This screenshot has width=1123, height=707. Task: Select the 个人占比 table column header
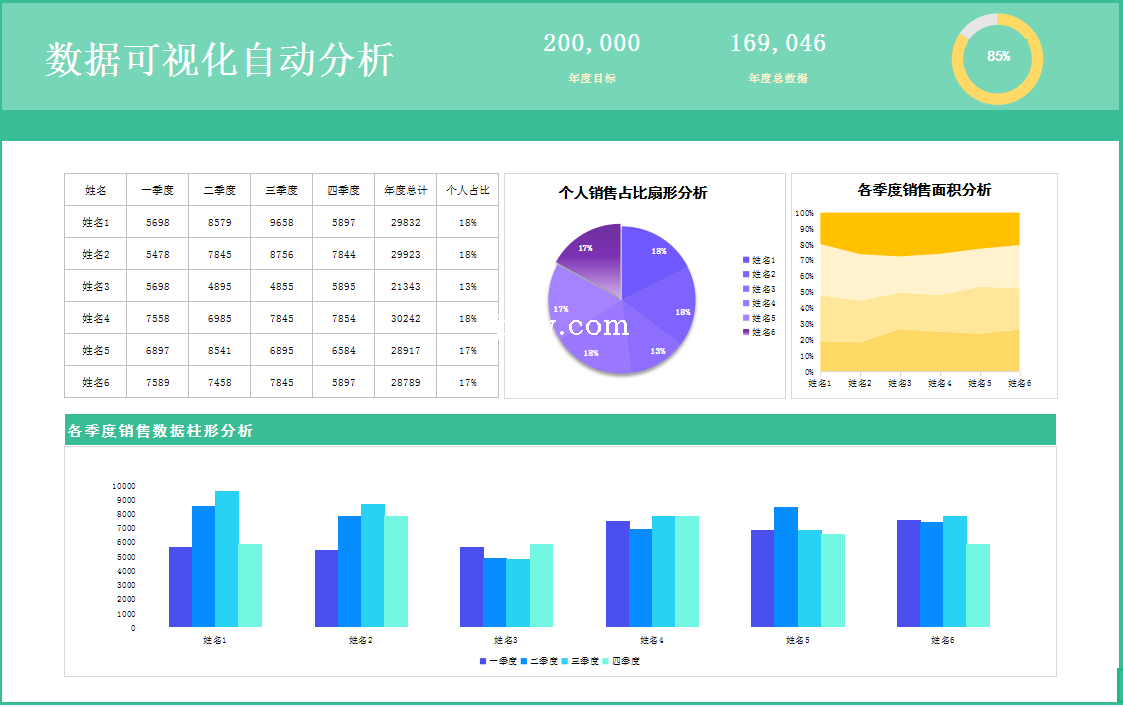pyautogui.click(x=467, y=190)
